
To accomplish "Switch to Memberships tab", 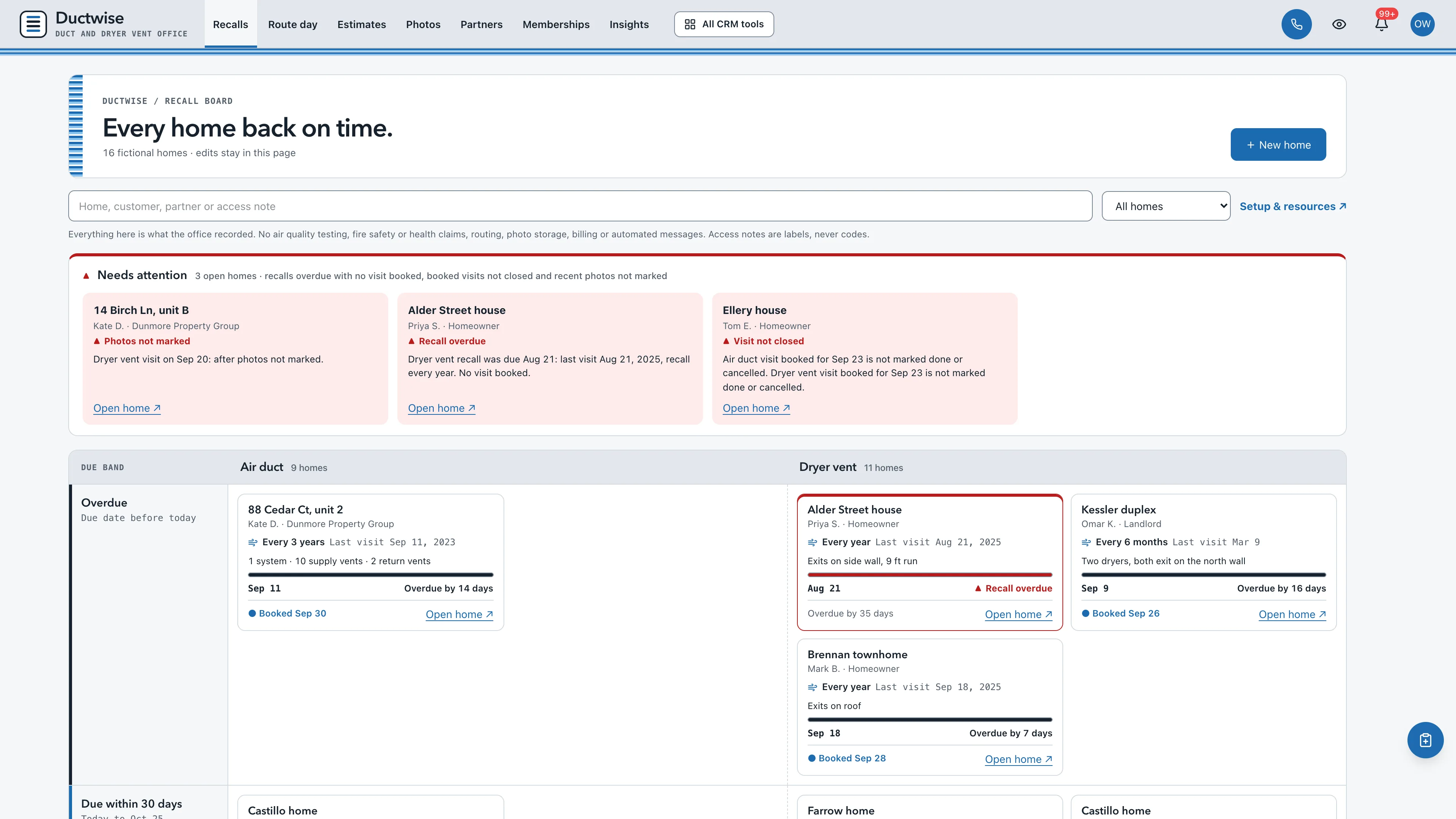I will pos(556,24).
